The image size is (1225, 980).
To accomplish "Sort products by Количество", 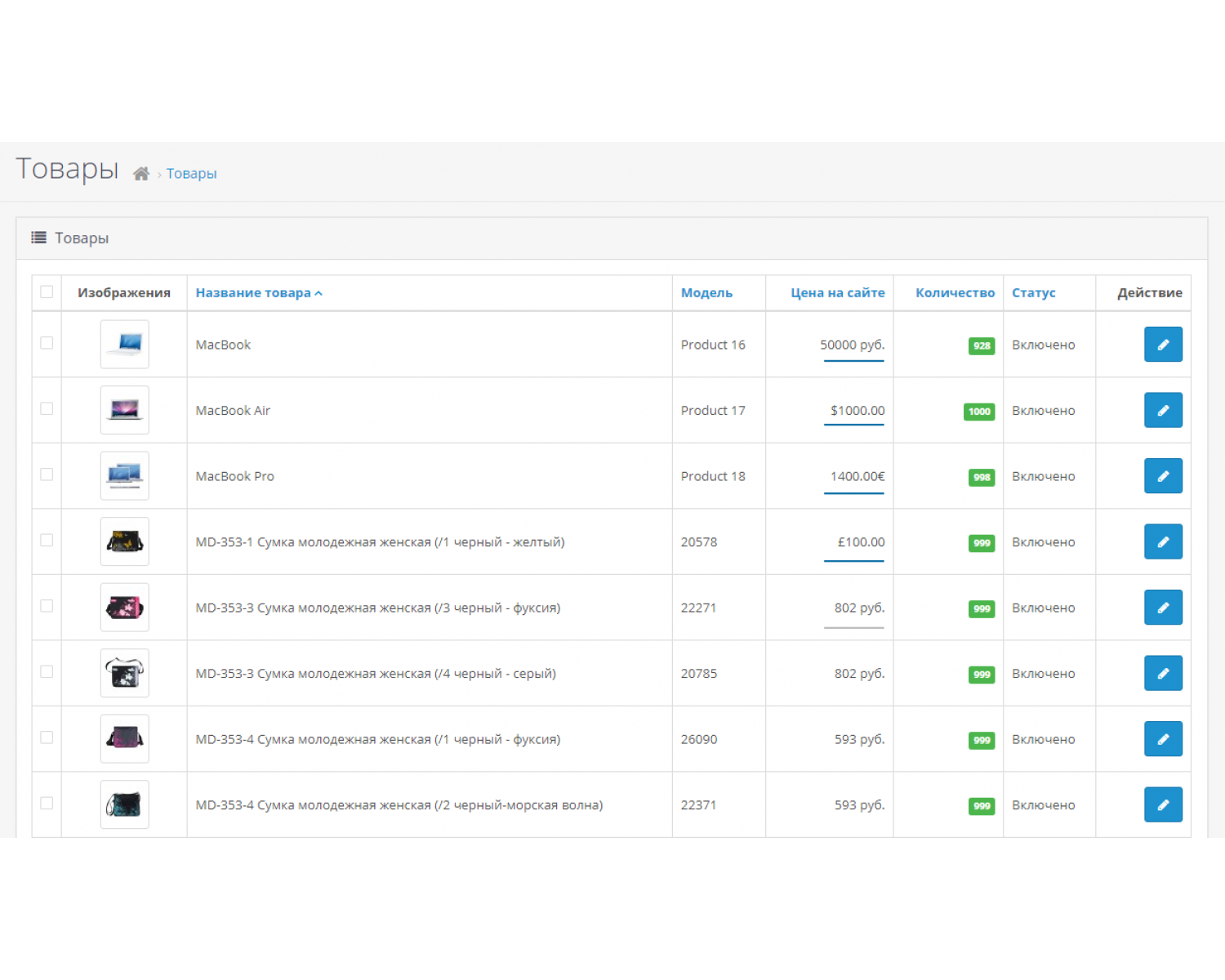I will click(955, 292).
